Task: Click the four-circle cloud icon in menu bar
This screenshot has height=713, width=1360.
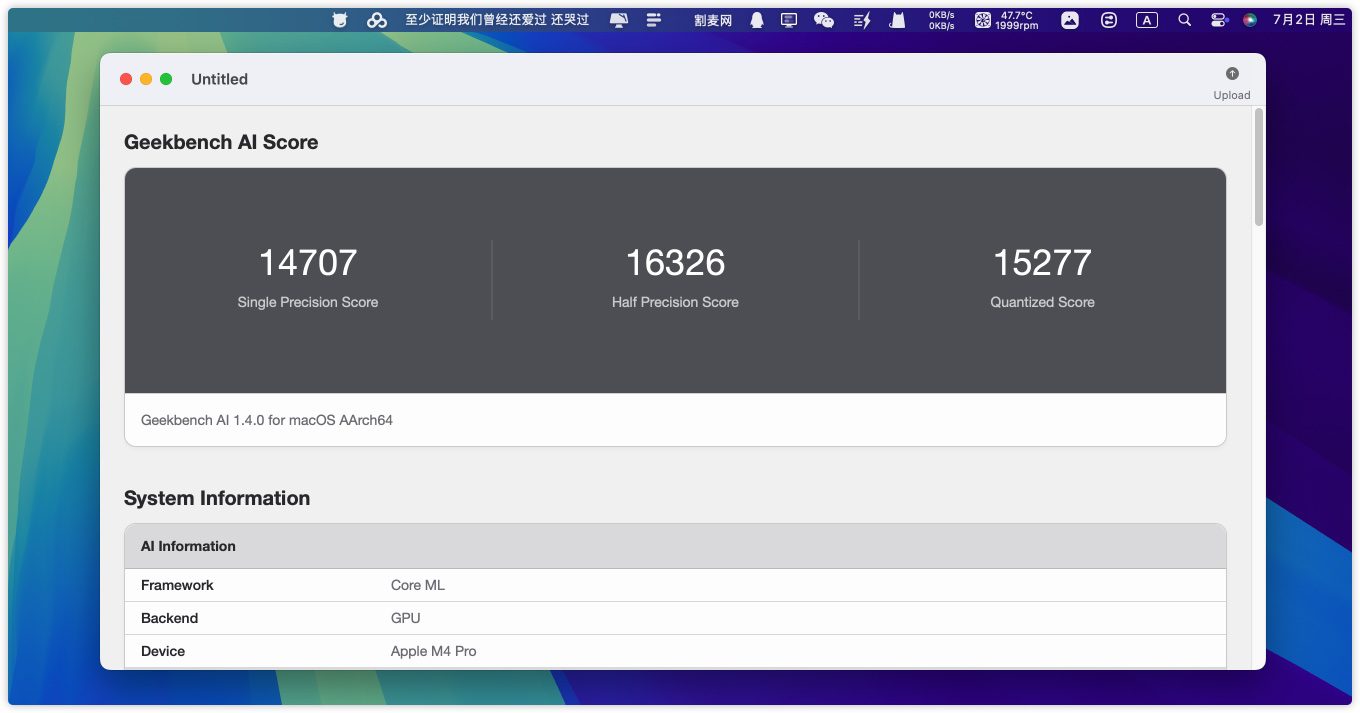Action: [376, 20]
